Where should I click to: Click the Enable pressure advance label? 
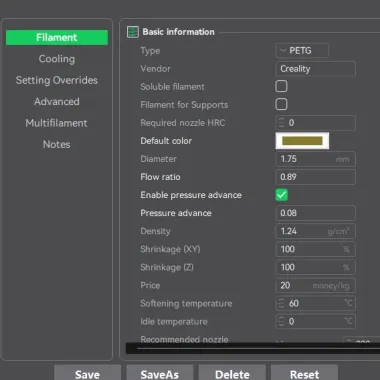point(191,195)
